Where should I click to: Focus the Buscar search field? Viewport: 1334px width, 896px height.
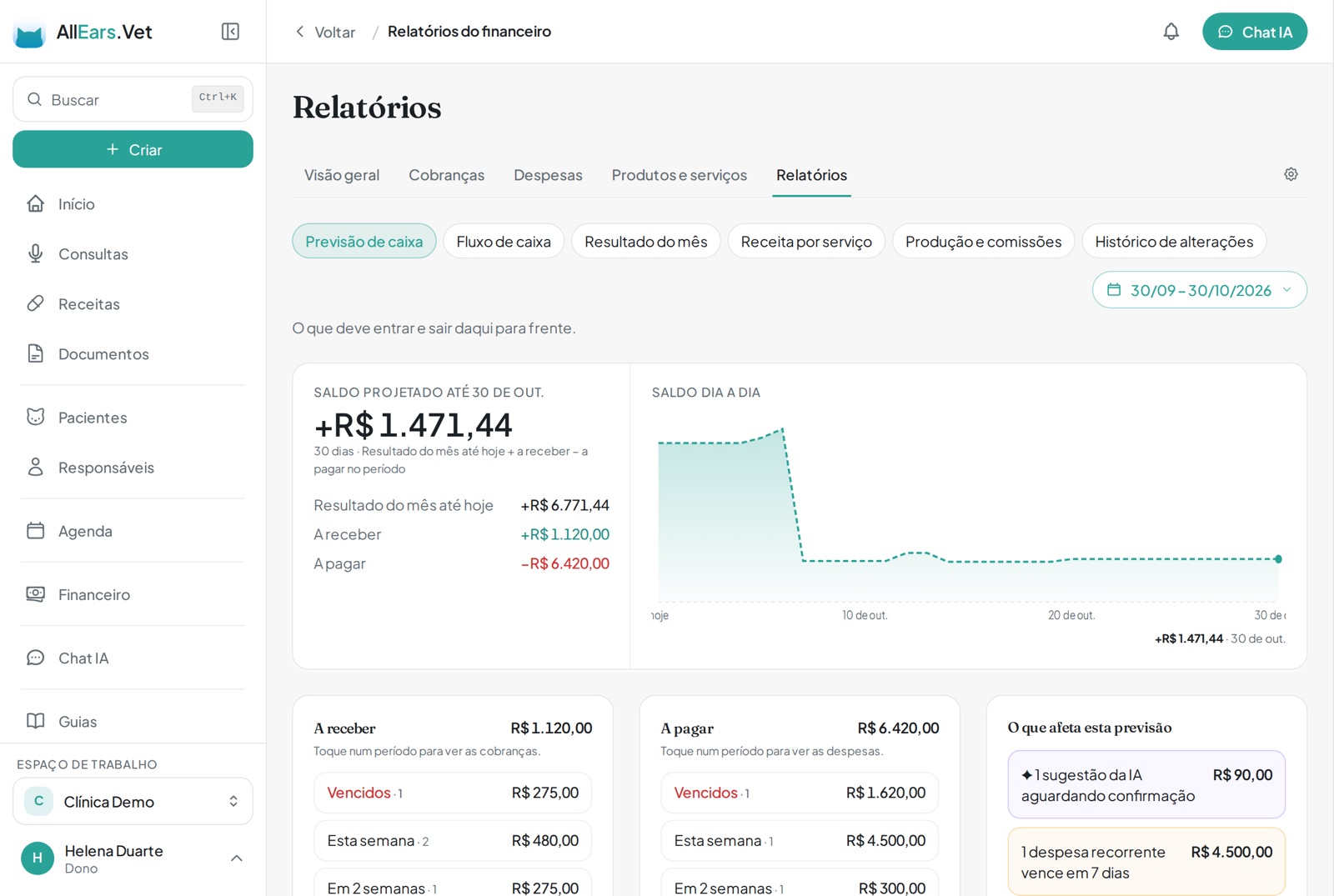[133, 99]
